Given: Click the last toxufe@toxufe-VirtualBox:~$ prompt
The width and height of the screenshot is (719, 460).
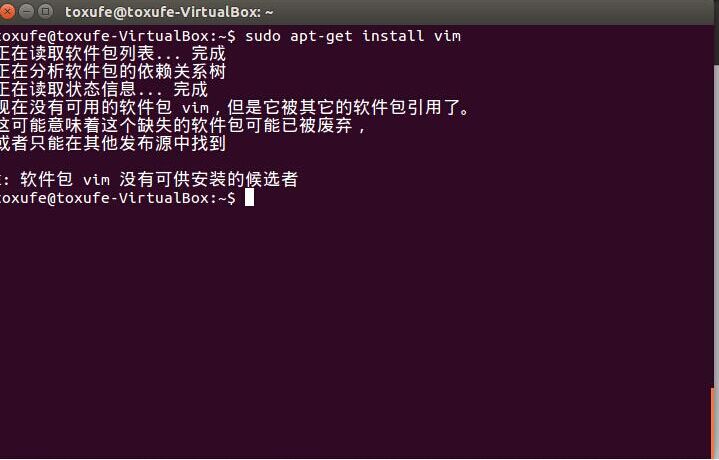Looking at the screenshot, I should pos(118,198).
